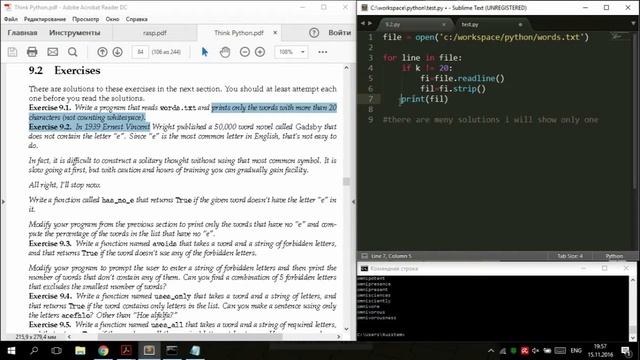Click 'Line 7, Column 5' in Sublime status bar

pos(391,256)
